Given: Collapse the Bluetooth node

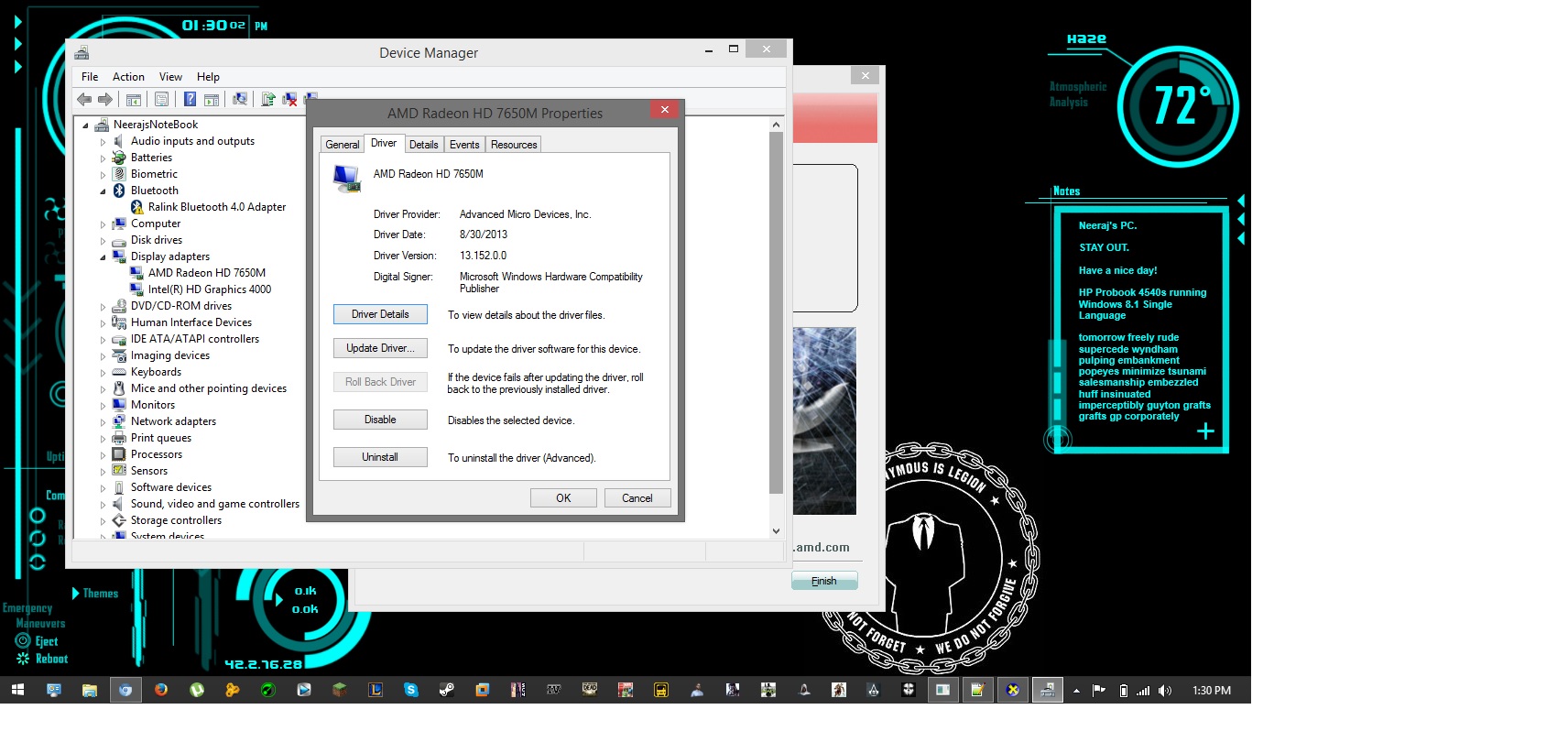Looking at the screenshot, I should point(103,191).
